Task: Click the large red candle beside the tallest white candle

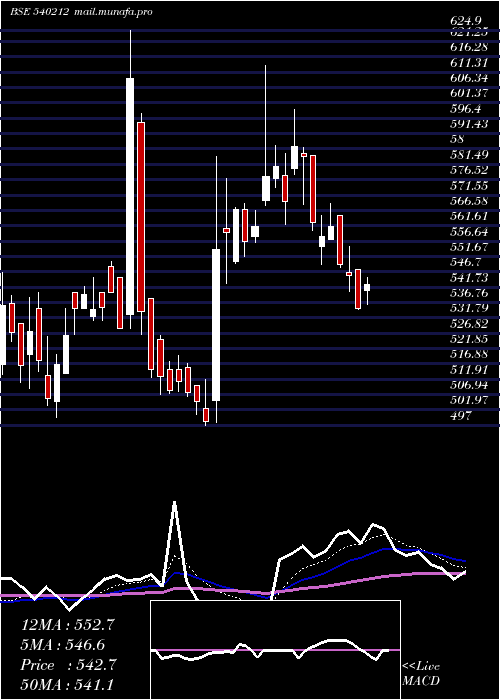Action: pyautogui.click(x=141, y=217)
